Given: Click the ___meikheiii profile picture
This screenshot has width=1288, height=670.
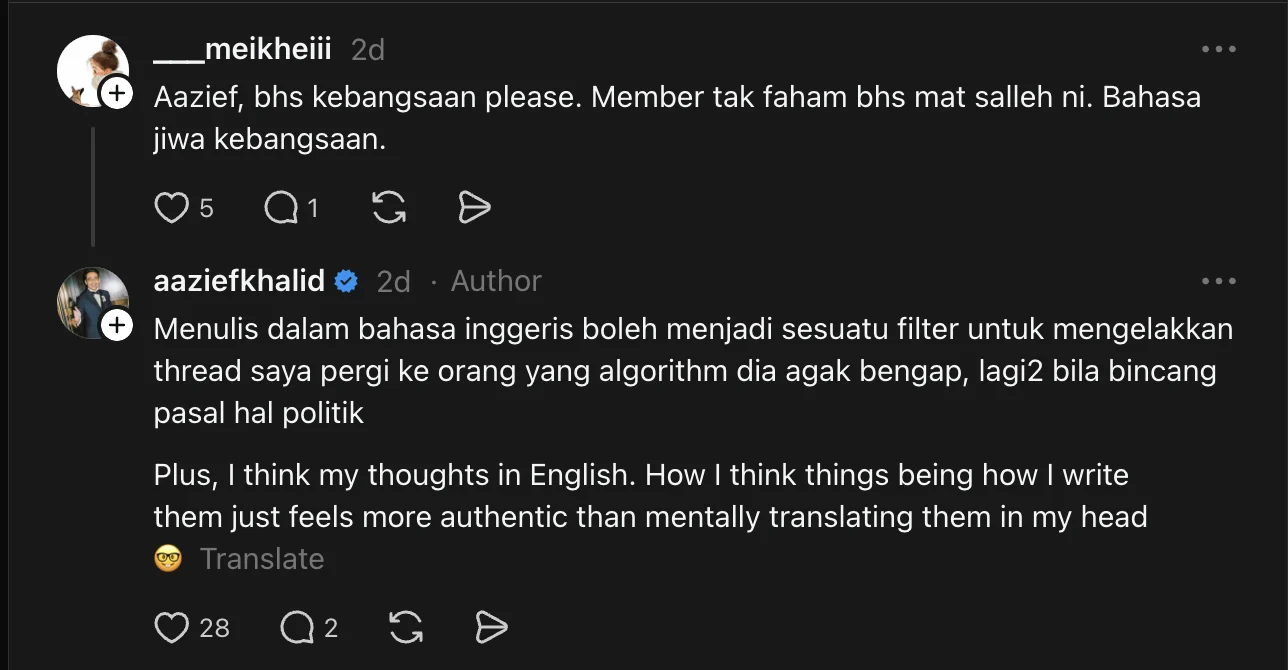Looking at the screenshot, I should click(89, 68).
